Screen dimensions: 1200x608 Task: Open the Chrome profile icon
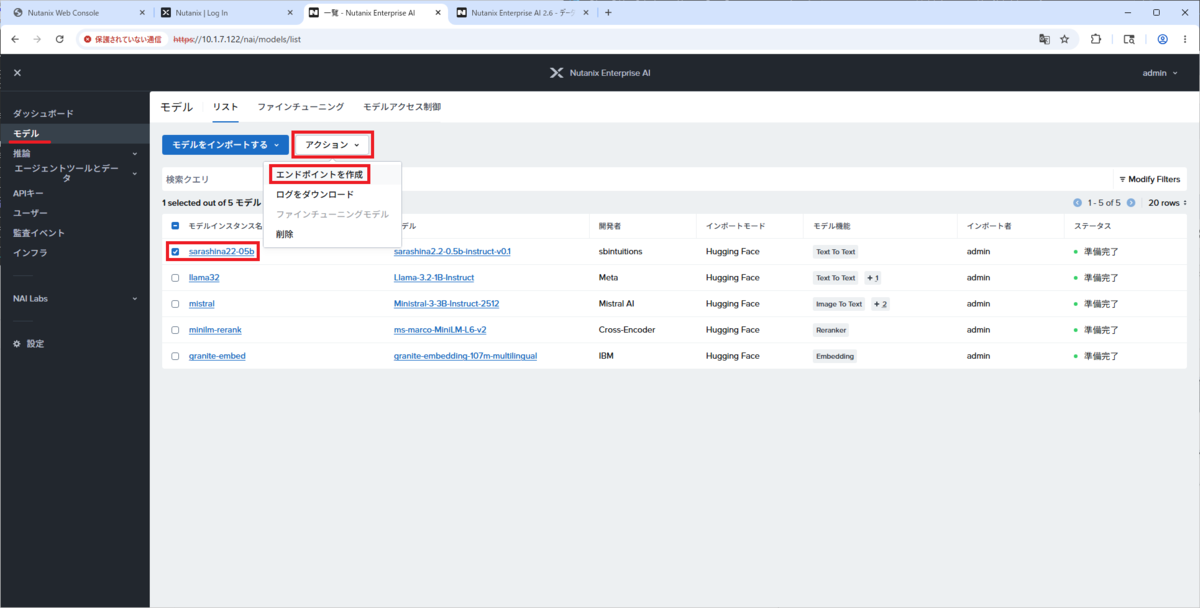click(1163, 40)
